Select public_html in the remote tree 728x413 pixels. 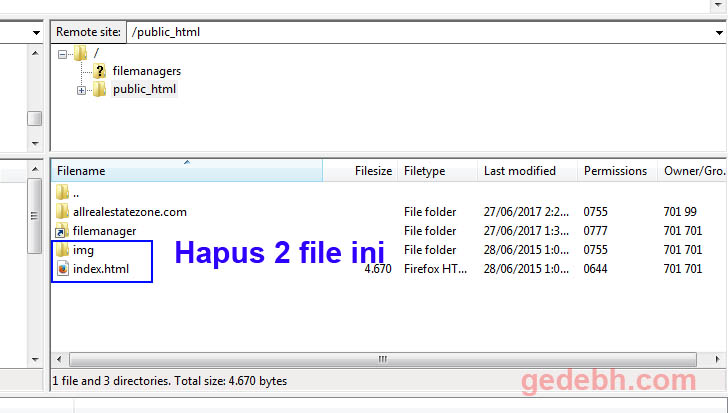tap(144, 89)
